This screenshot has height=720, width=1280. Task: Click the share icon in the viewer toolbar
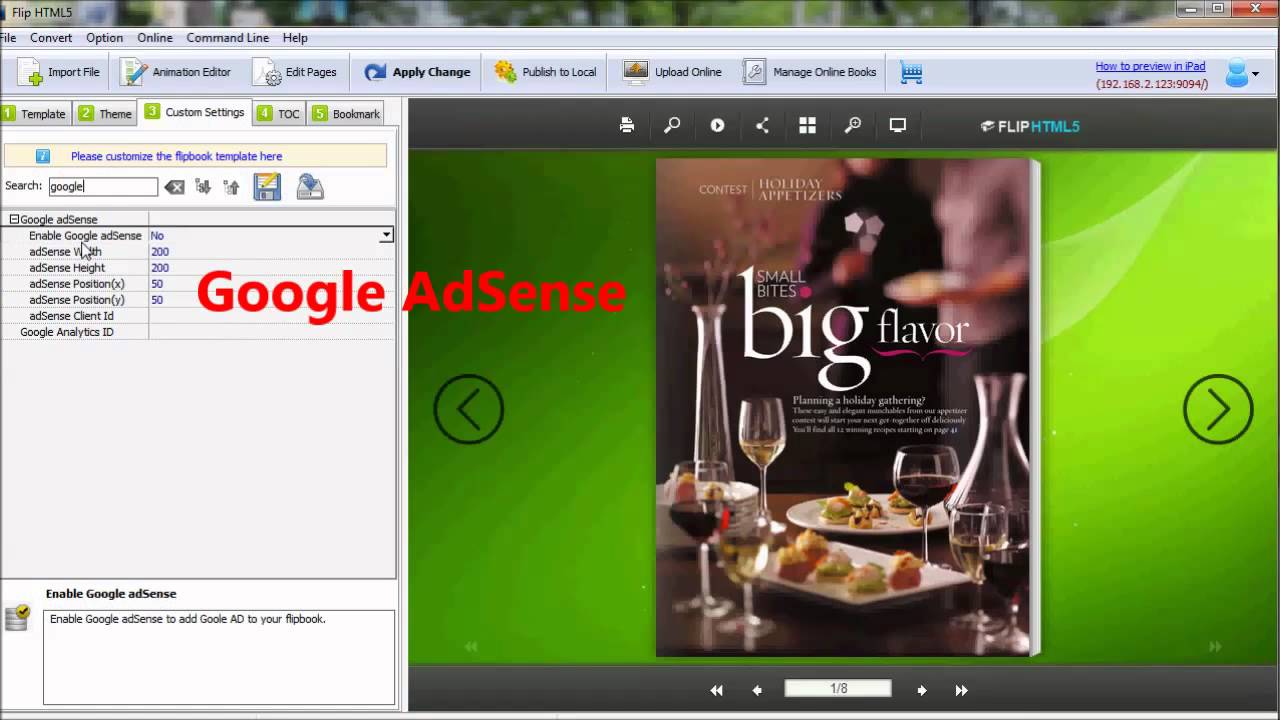tap(762, 125)
